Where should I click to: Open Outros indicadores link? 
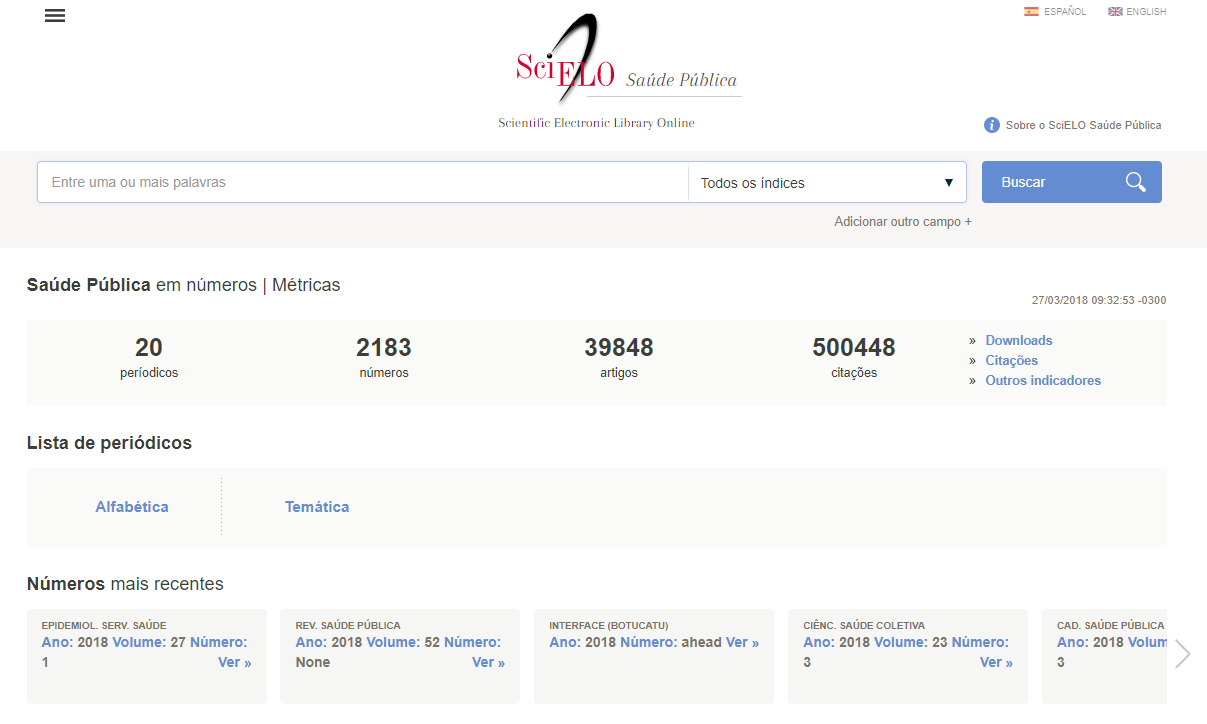click(x=1043, y=380)
